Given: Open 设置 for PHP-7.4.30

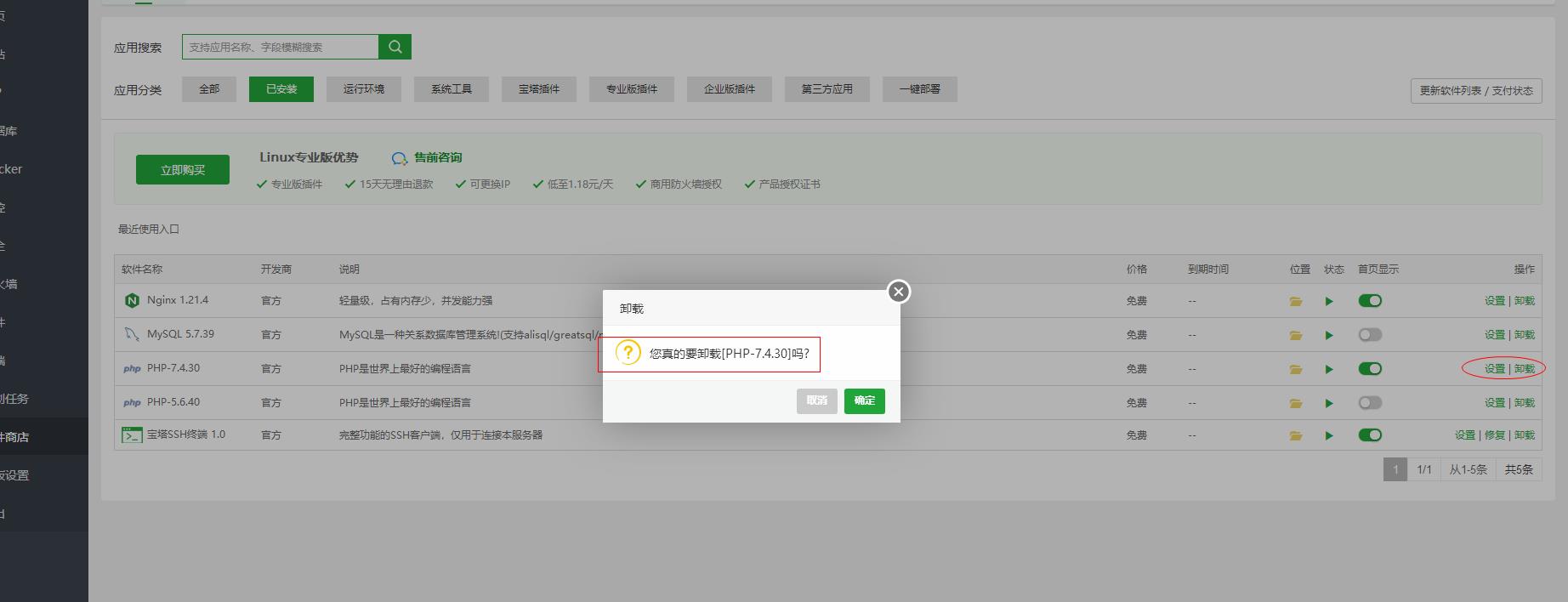Looking at the screenshot, I should (1495, 369).
